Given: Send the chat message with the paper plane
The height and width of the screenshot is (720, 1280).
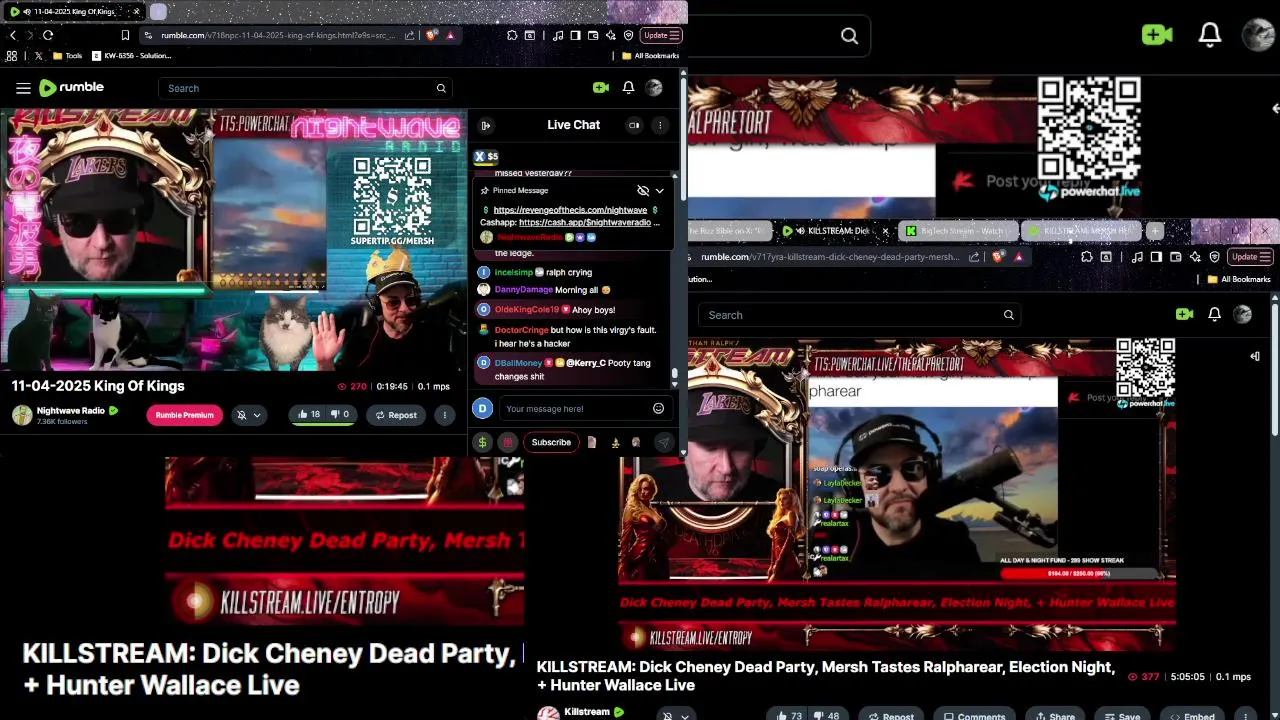Looking at the screenshot, I should pyautogui.click(x=663, y=442).
